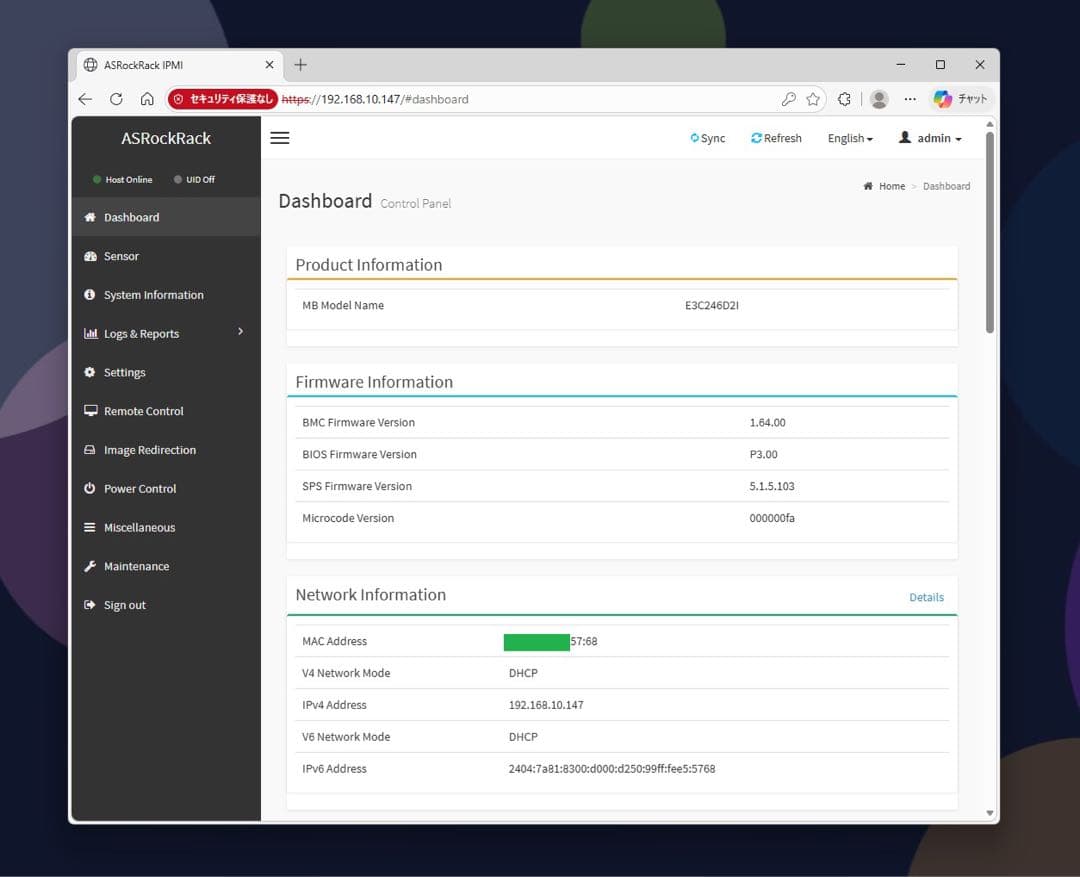Screen dimensions: 1080x877
Task: Click the BMC firmware version 1.64.00
Action: 767,422
